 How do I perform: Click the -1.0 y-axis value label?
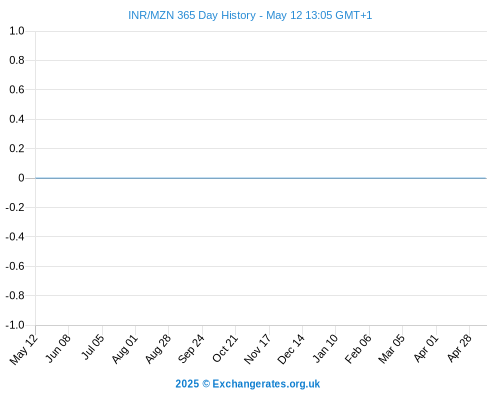point(15,325)
